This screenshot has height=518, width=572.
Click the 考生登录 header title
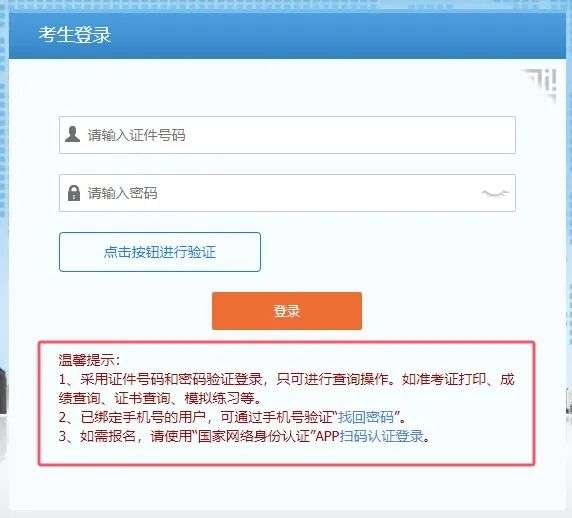75,35
